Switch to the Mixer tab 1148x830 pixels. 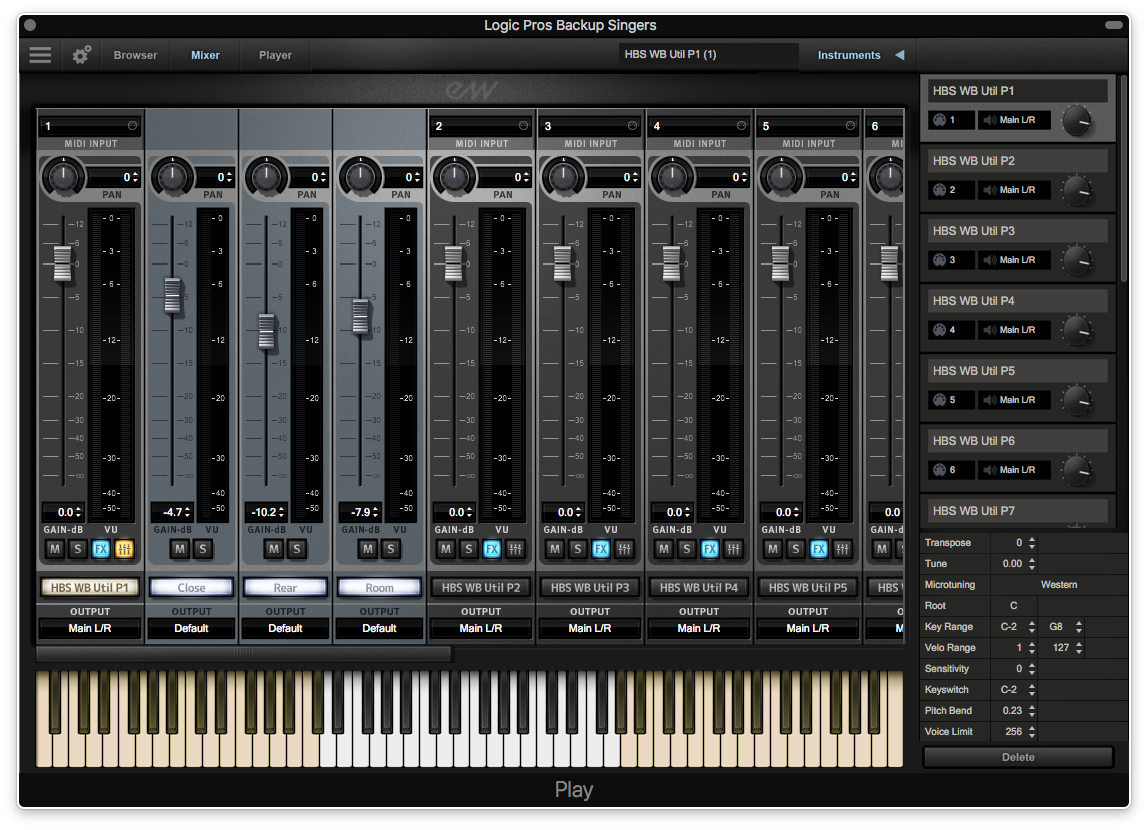point(205,55)
